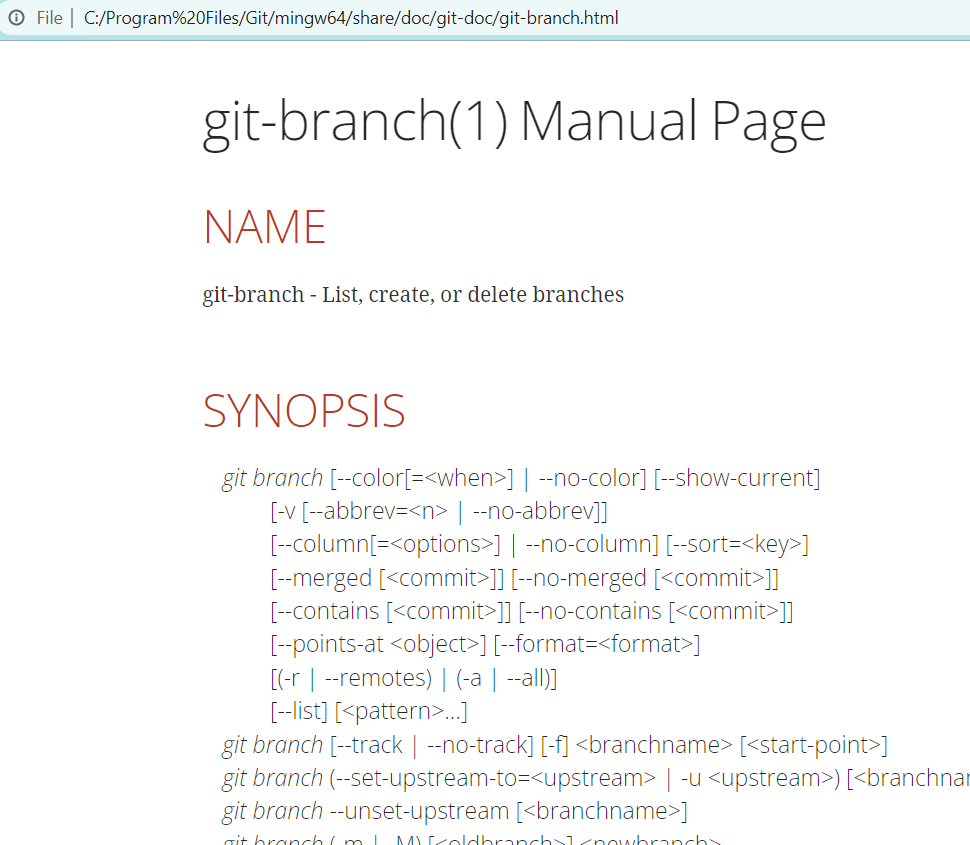Click the "[--format=<format>]" option text
Screen dimensions: 970x845
[597, 645]
